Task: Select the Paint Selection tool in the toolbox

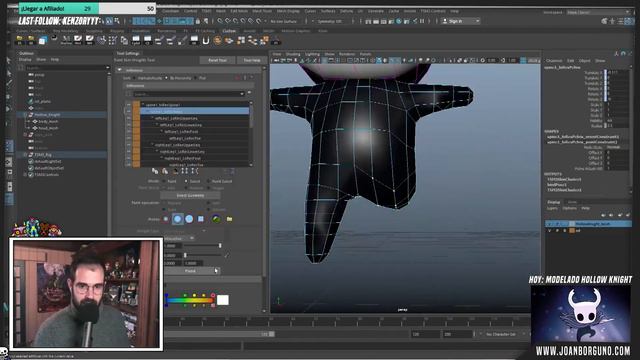Action: 9,83
